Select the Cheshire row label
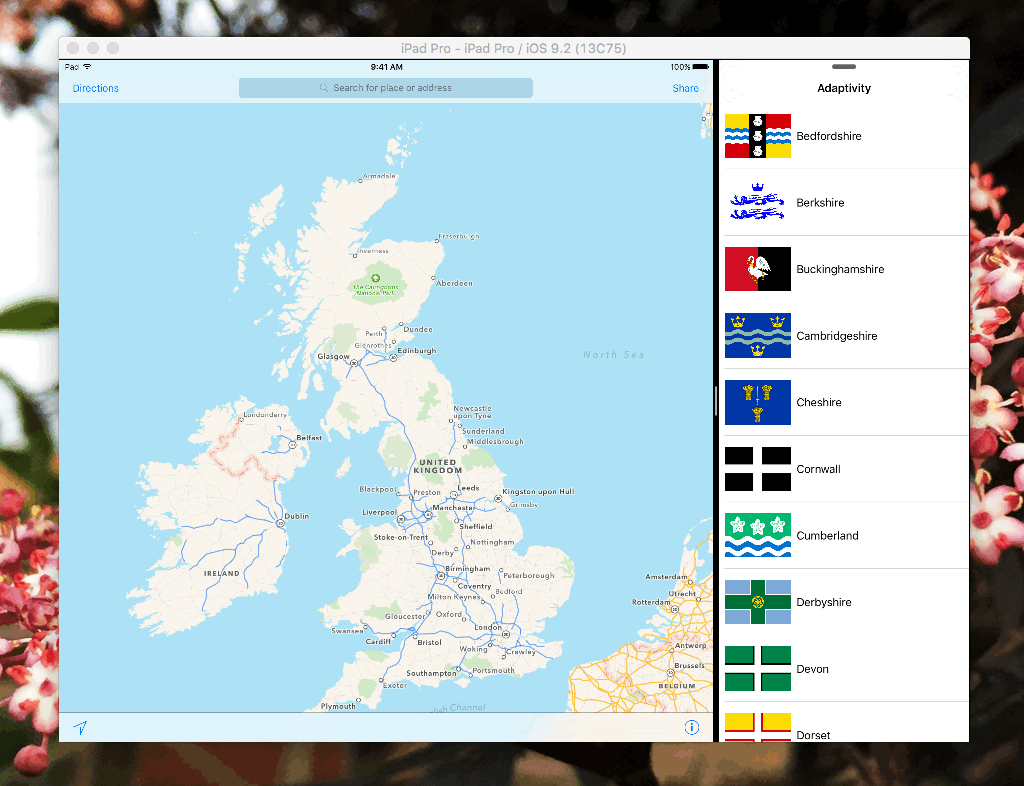Image resolution: width=1024 pixels, height=786 pixels. pyautogui.click(x=819, y=402)
